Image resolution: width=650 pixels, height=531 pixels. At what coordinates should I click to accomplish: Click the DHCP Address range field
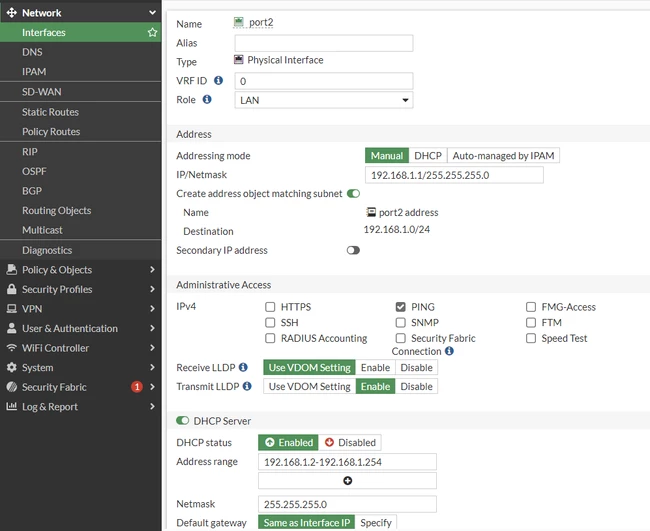(x=347, y=462)
